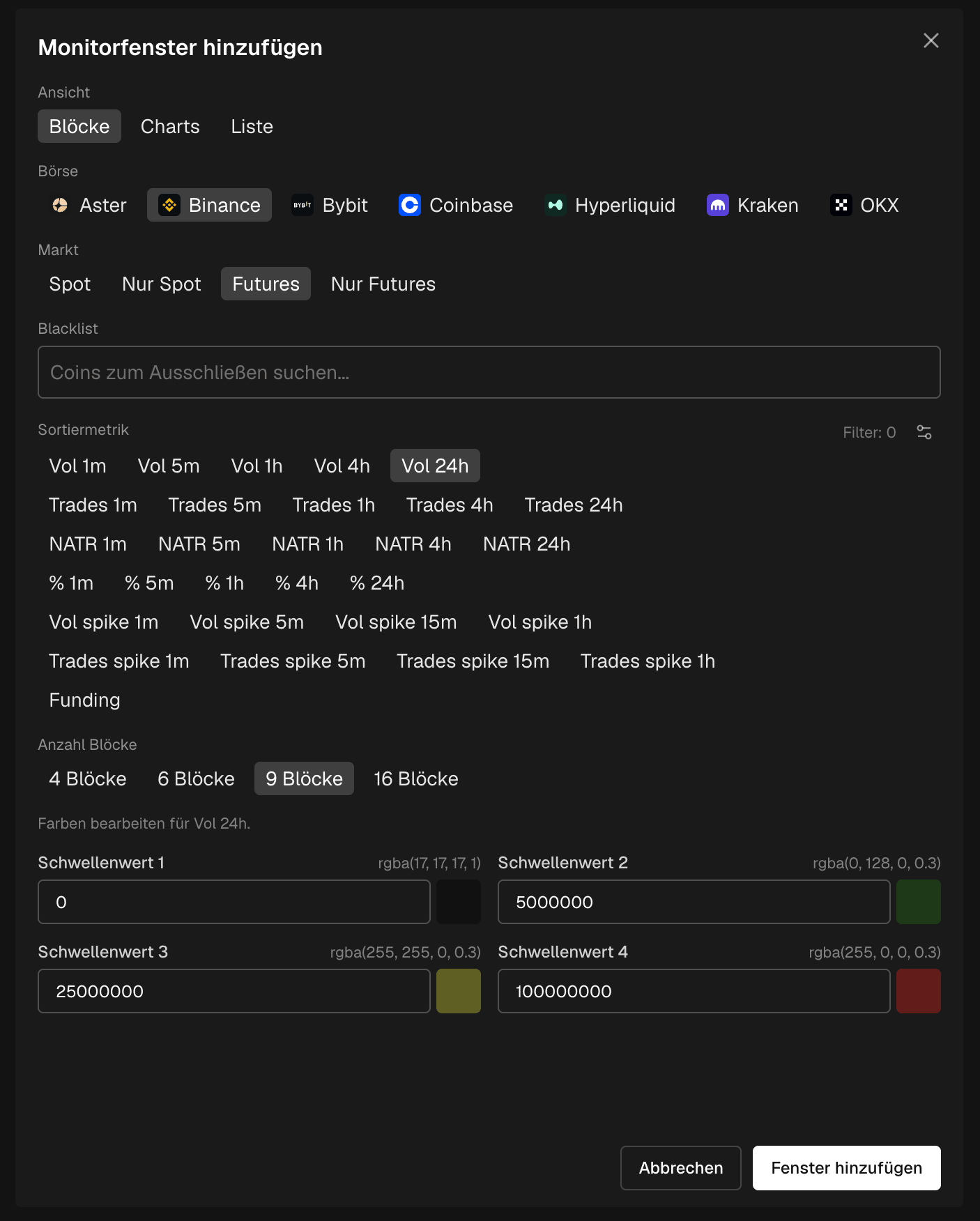Select the Aster exchange
Viewport: 980px width, 1221px height.
[x=89, y=205]
